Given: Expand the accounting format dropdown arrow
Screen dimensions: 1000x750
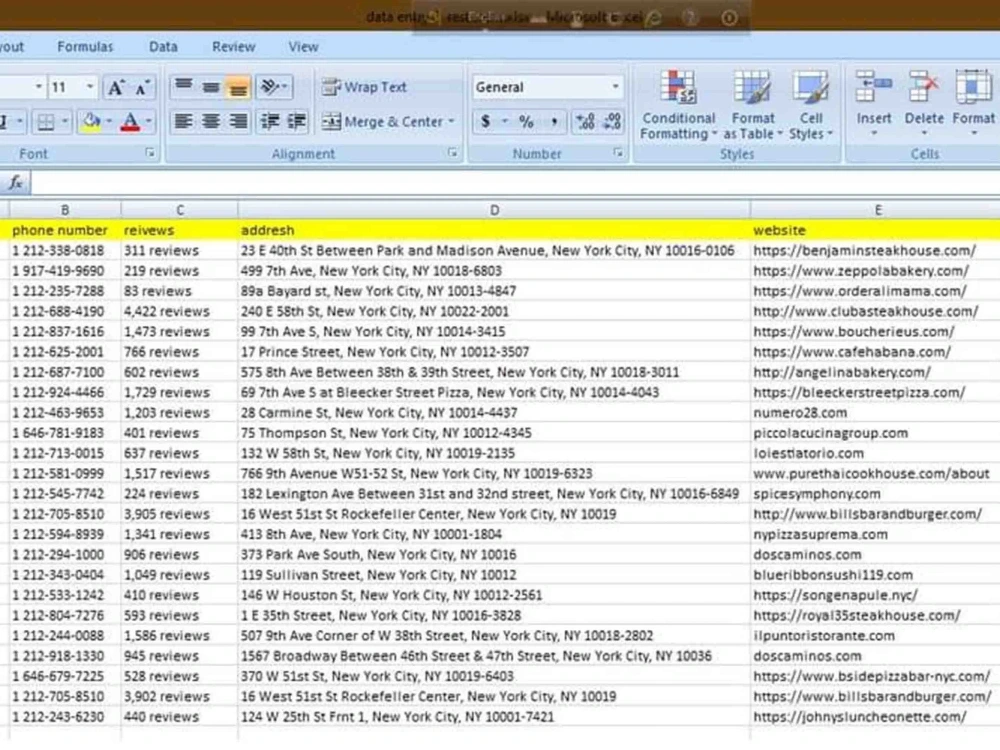Looking at the screenshot, I should point(504,121).
